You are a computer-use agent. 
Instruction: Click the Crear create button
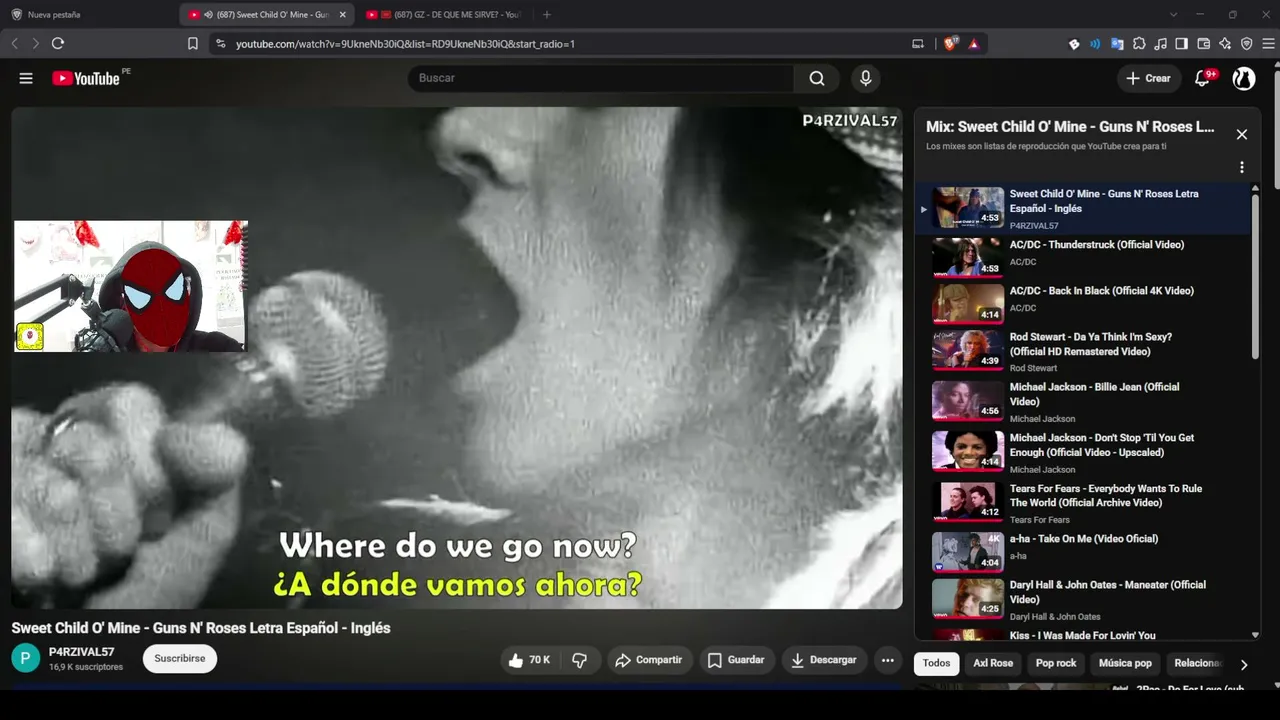pyautogui.click(x=1148, y=78)
